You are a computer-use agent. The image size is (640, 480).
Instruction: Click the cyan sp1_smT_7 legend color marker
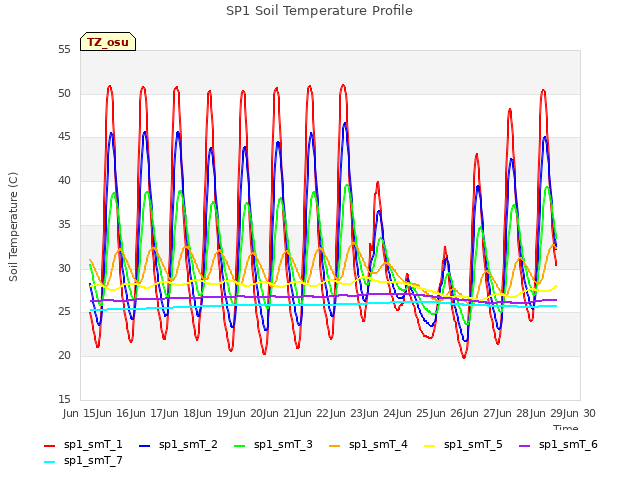pos(49,462)
